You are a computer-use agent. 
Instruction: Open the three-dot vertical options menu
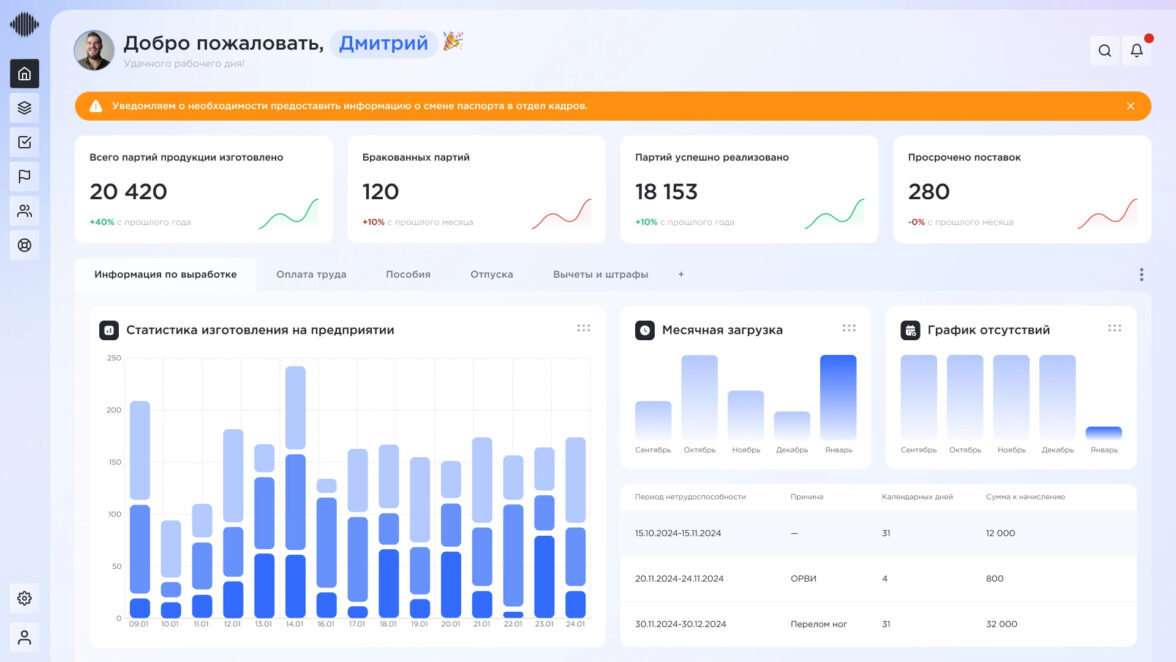[x=1141, y=274]
